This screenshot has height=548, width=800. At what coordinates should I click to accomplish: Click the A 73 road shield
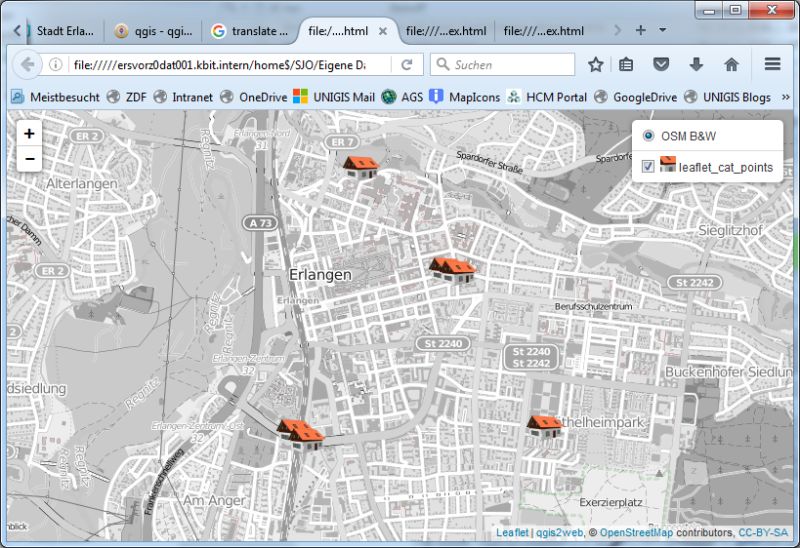point(261,223)
